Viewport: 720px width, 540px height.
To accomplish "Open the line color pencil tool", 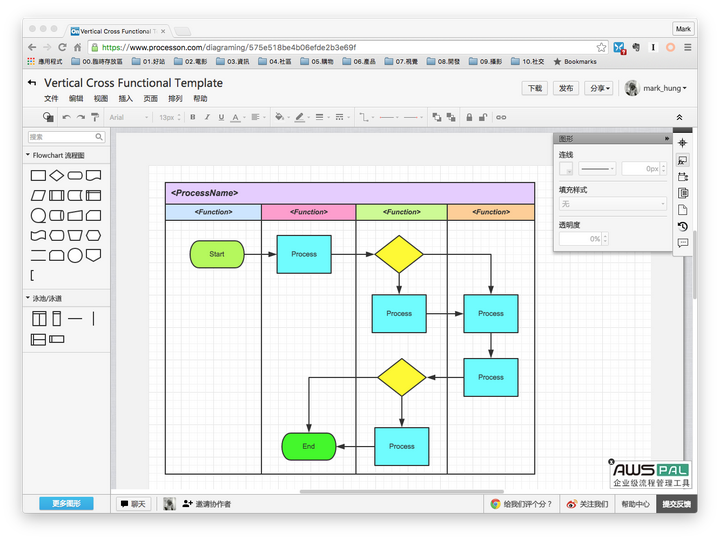I will (x=302, y=118).
